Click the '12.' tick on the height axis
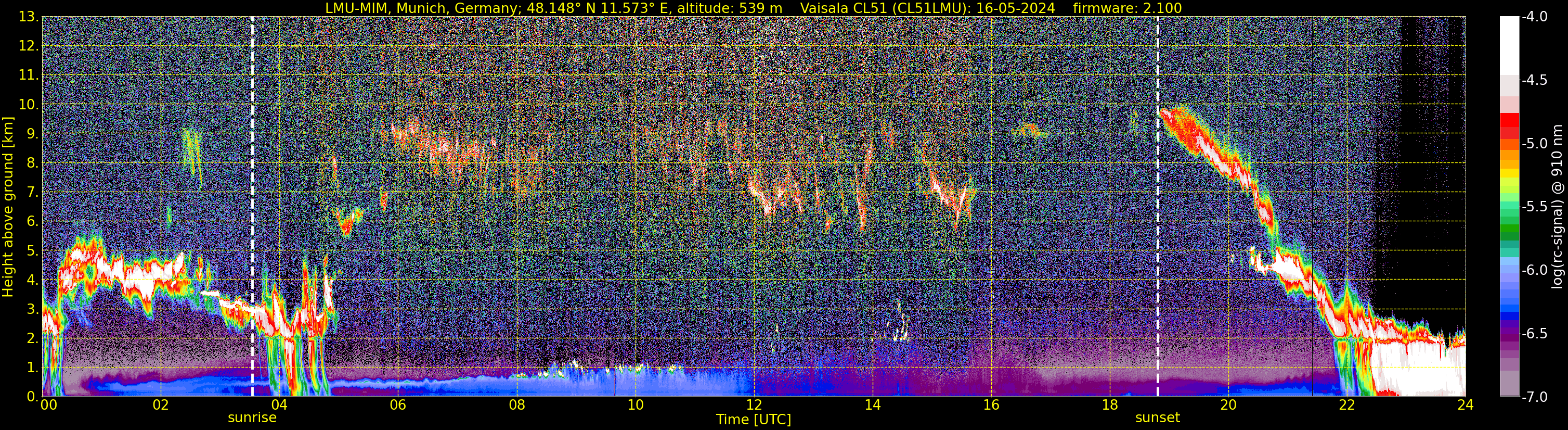1568x430 pixels. [29, 46]
